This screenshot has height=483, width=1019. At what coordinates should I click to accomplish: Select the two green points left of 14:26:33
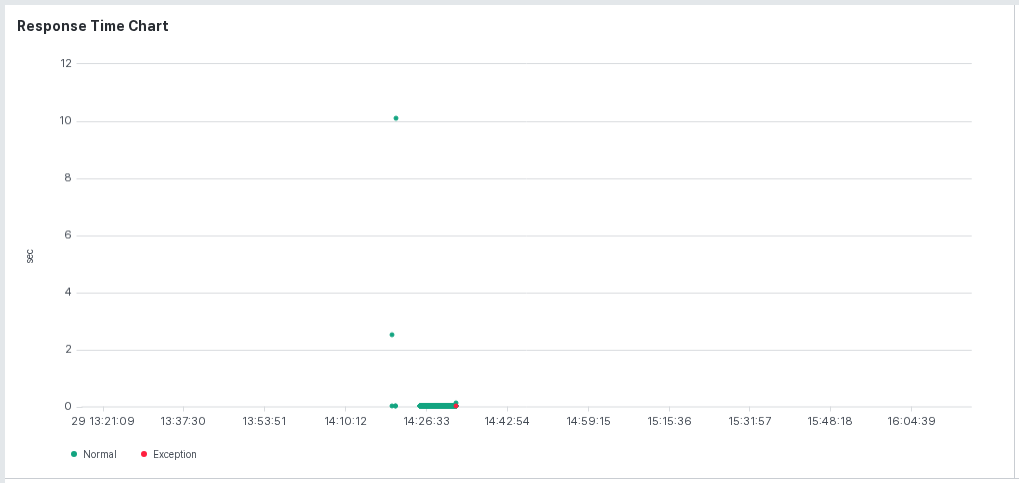point(394,406)
